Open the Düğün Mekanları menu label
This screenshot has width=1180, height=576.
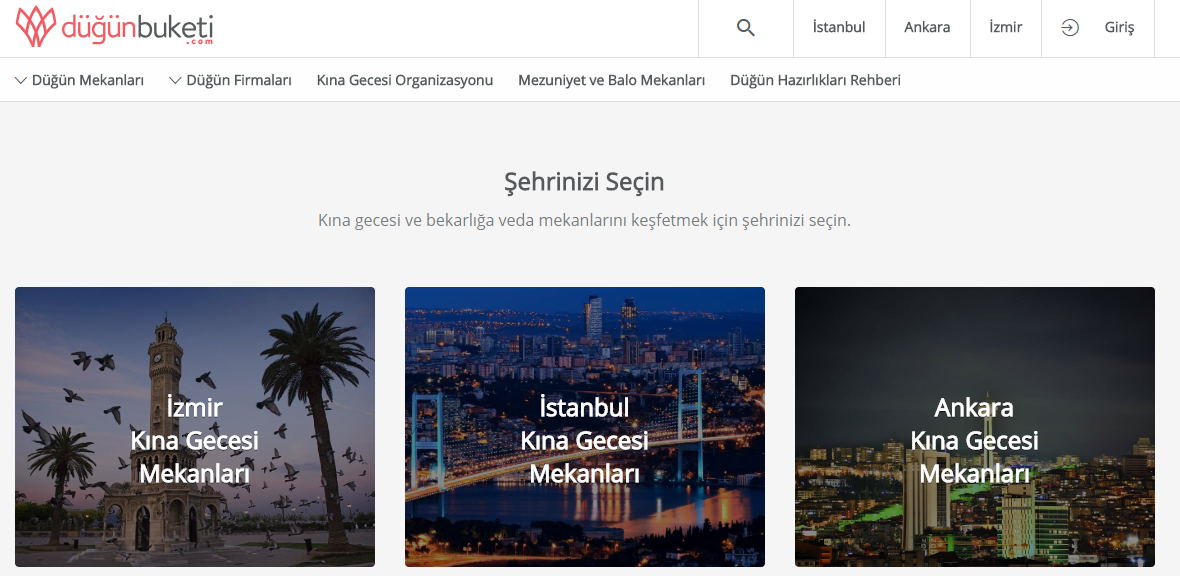[88, 81]
